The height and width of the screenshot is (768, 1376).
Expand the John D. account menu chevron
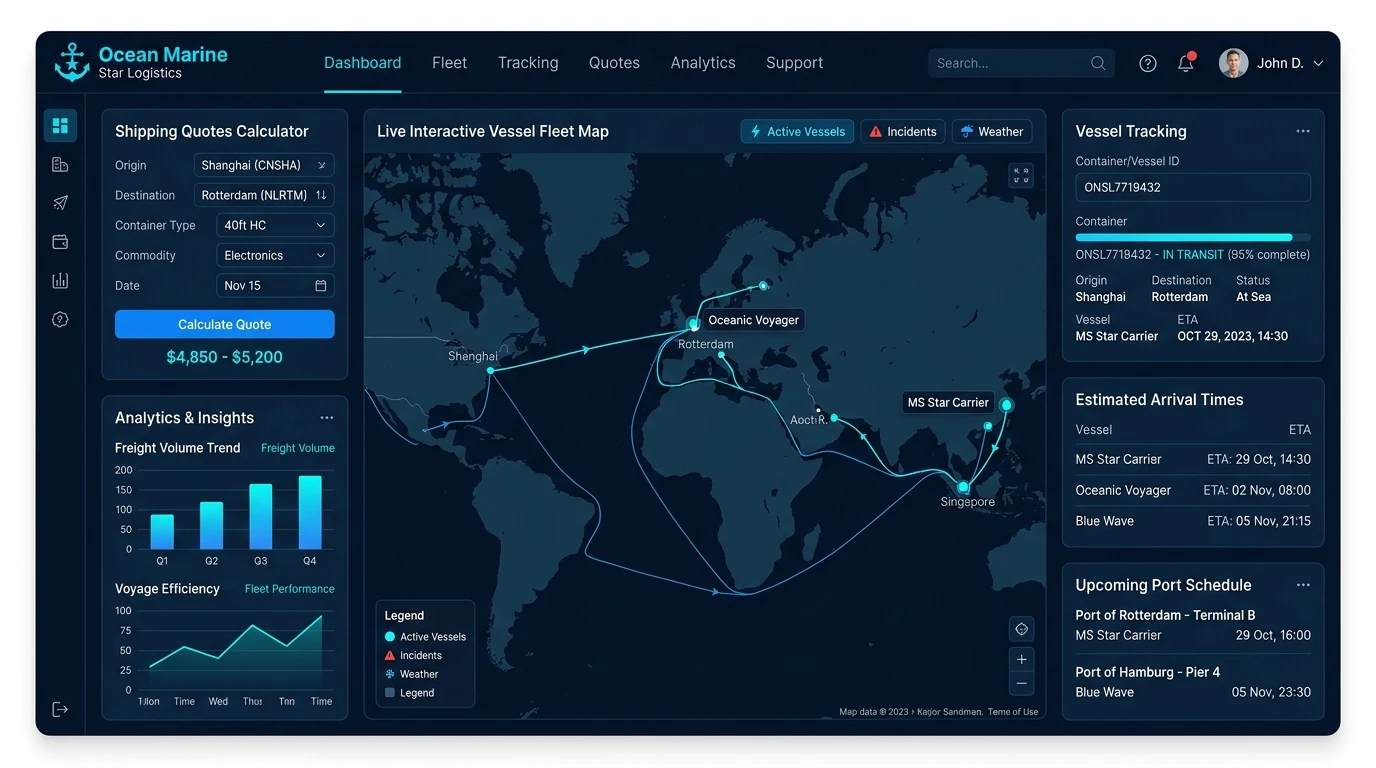pyautogui.click(x=1318, y=63)
